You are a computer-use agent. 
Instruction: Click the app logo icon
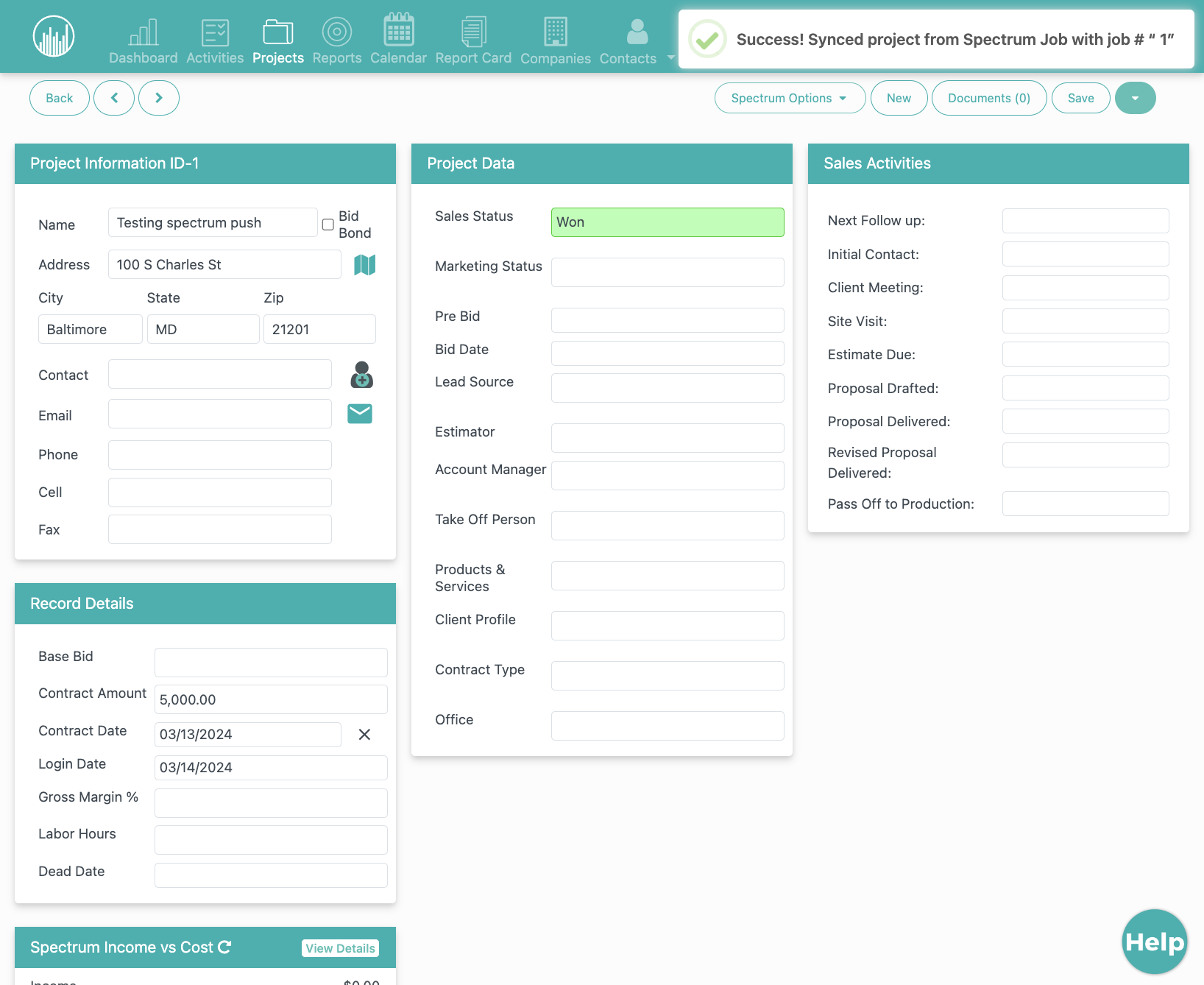coord(54,36)
